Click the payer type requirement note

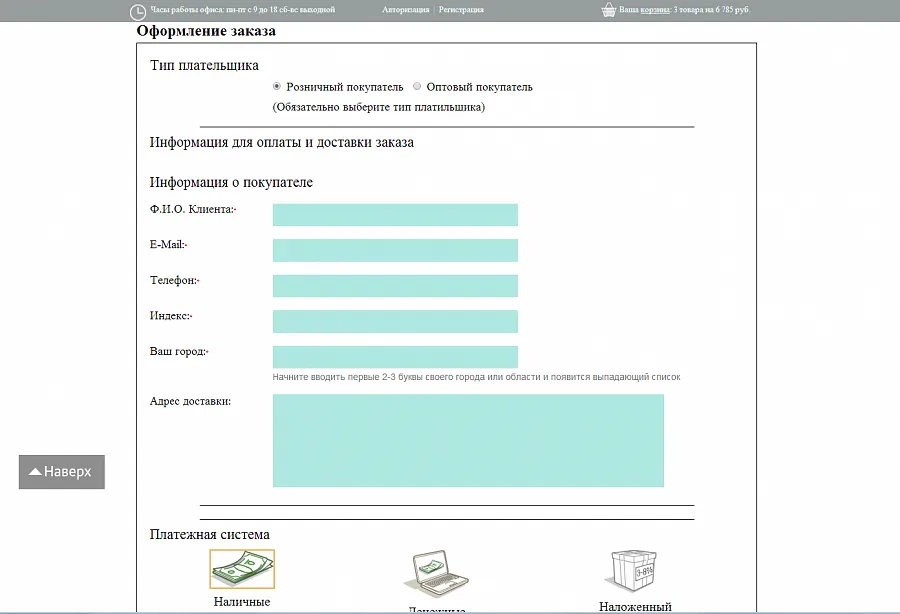[379, 107]
